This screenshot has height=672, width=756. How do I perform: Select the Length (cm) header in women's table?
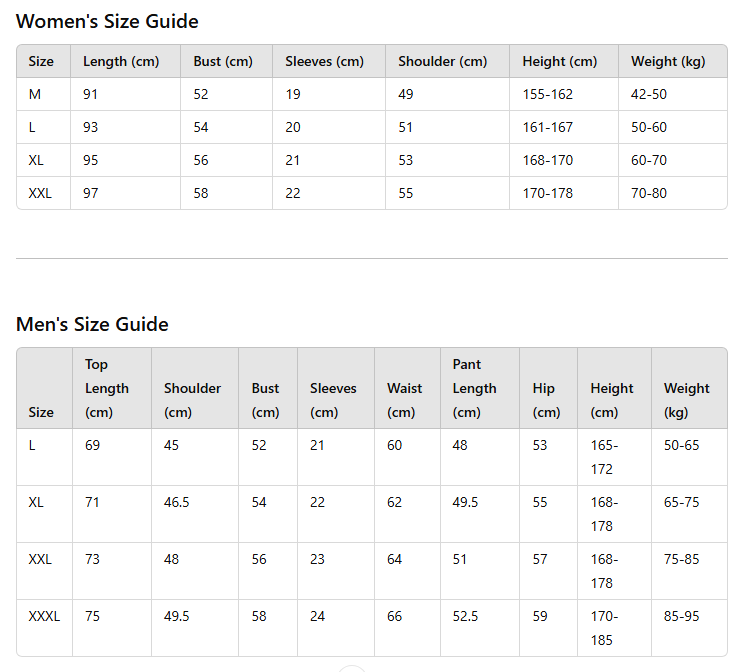(x=121, y=61)
